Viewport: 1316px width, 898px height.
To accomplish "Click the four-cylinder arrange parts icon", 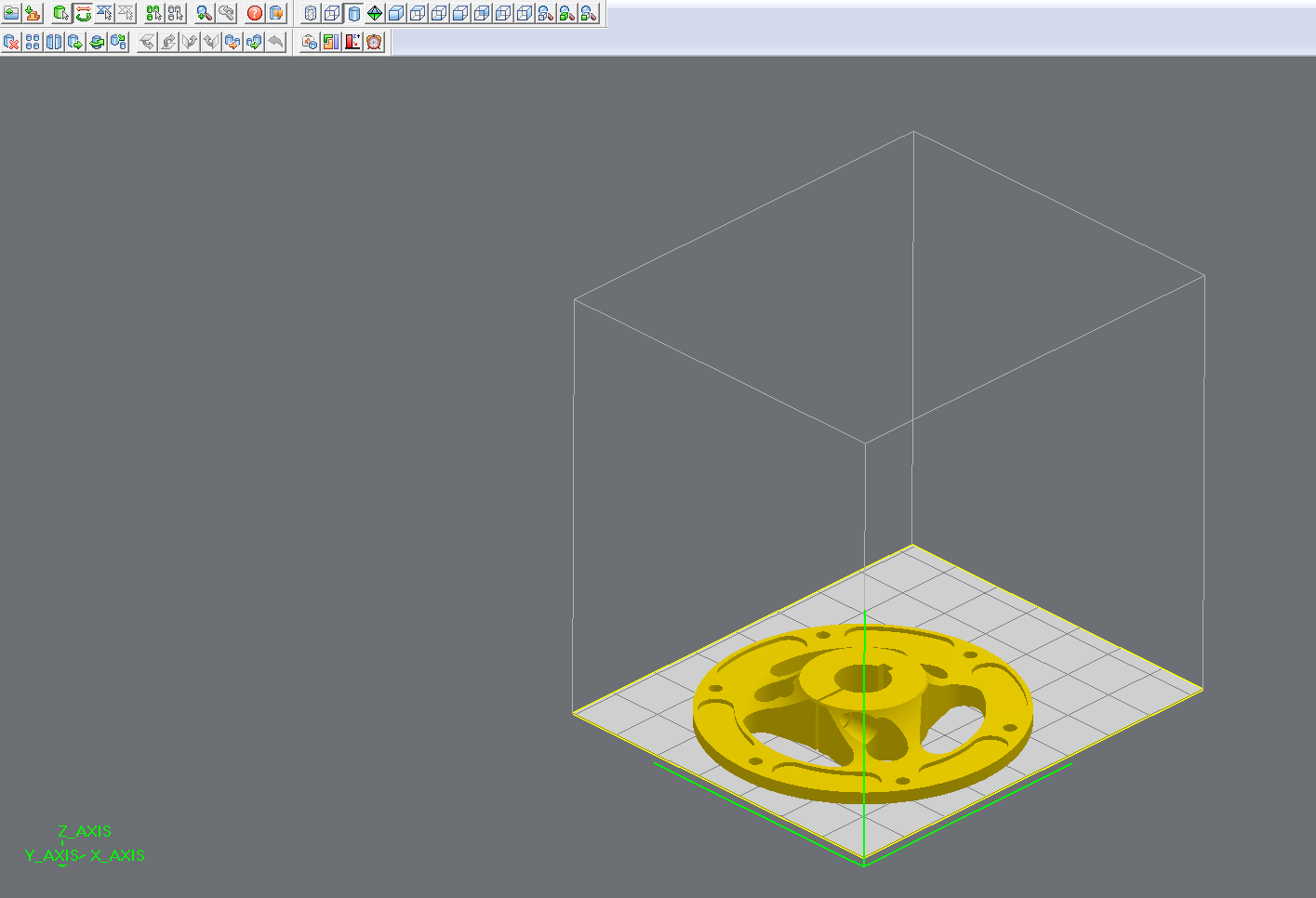I will click(33, 42).
